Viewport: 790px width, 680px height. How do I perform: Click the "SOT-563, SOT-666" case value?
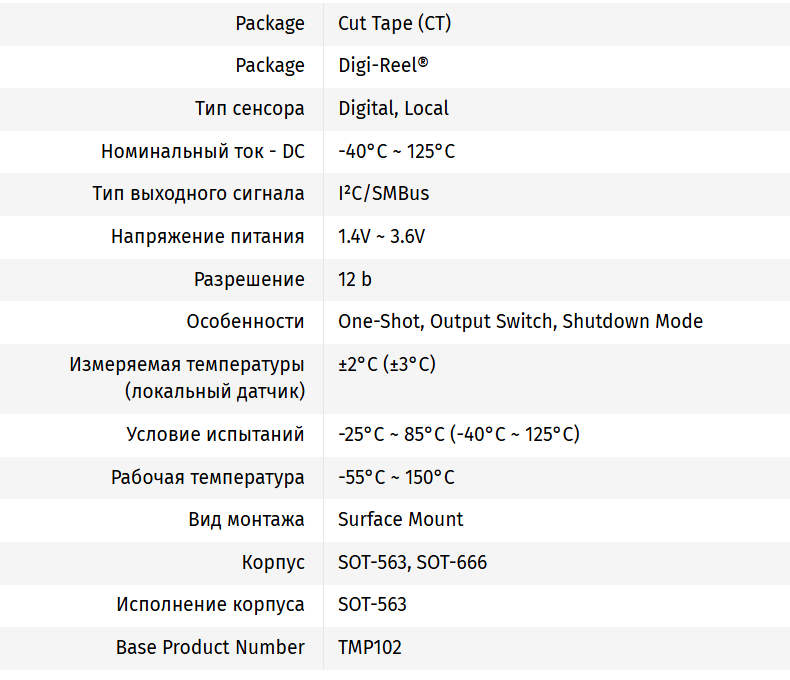tap(412, 562)
